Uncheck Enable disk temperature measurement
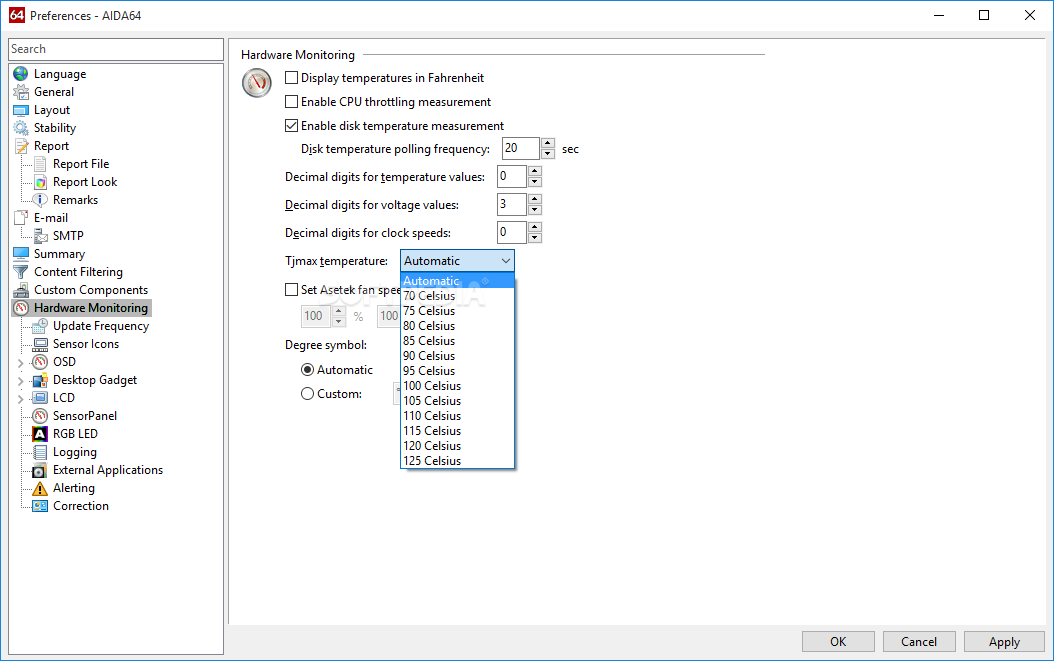Viewport: 1054px width, 661px height. [292, 126]
